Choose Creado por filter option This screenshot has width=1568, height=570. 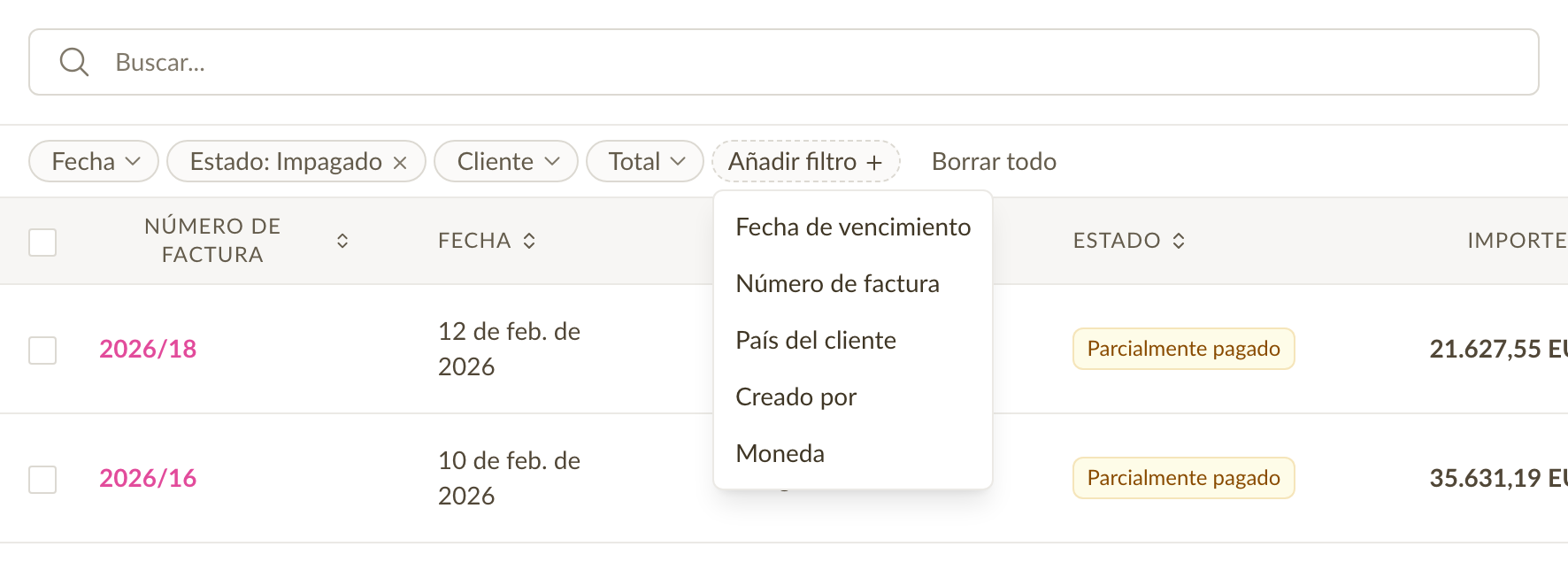tap(853, 397)
